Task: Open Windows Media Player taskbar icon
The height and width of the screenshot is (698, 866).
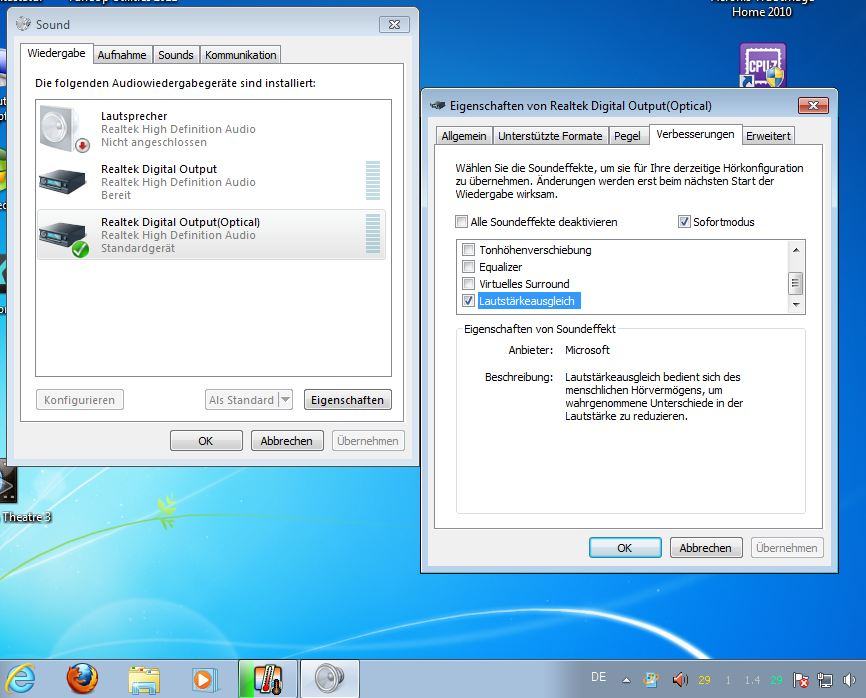Action: click(204, 679)
